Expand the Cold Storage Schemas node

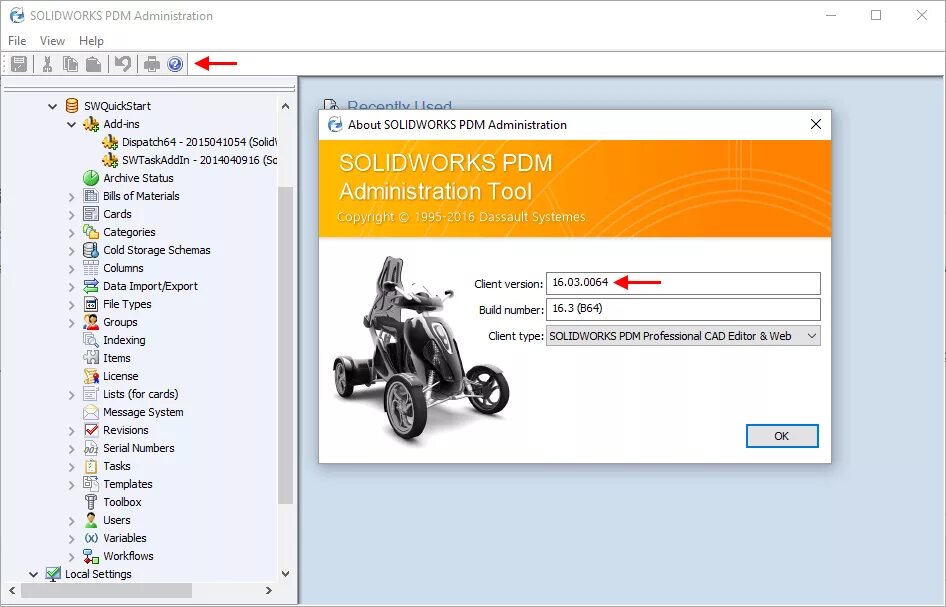tap(71, 251)
